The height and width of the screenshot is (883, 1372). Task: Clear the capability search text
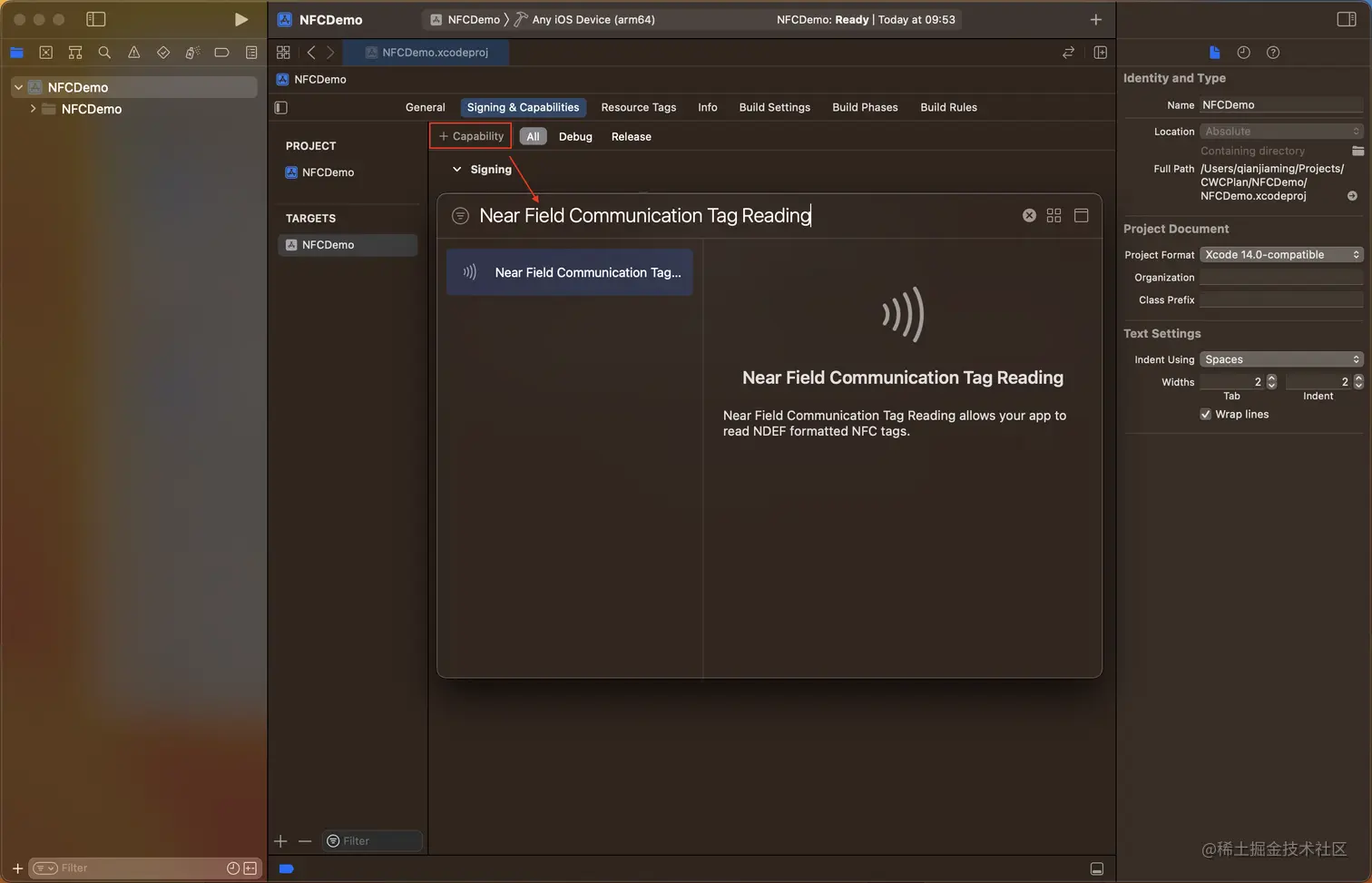pos(1029,215)
